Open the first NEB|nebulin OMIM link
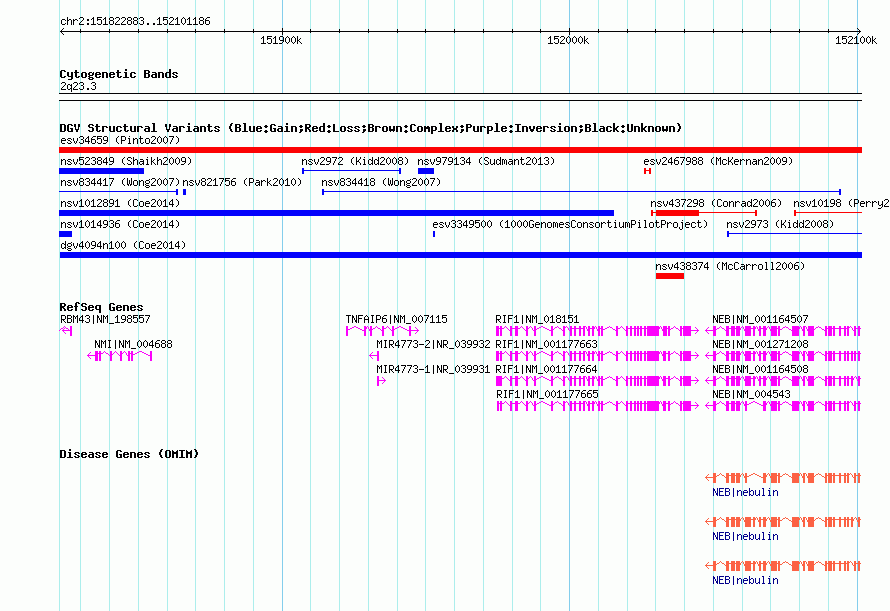Image resolution: width=890 pixels, height=611 pixels. (745, 492)
